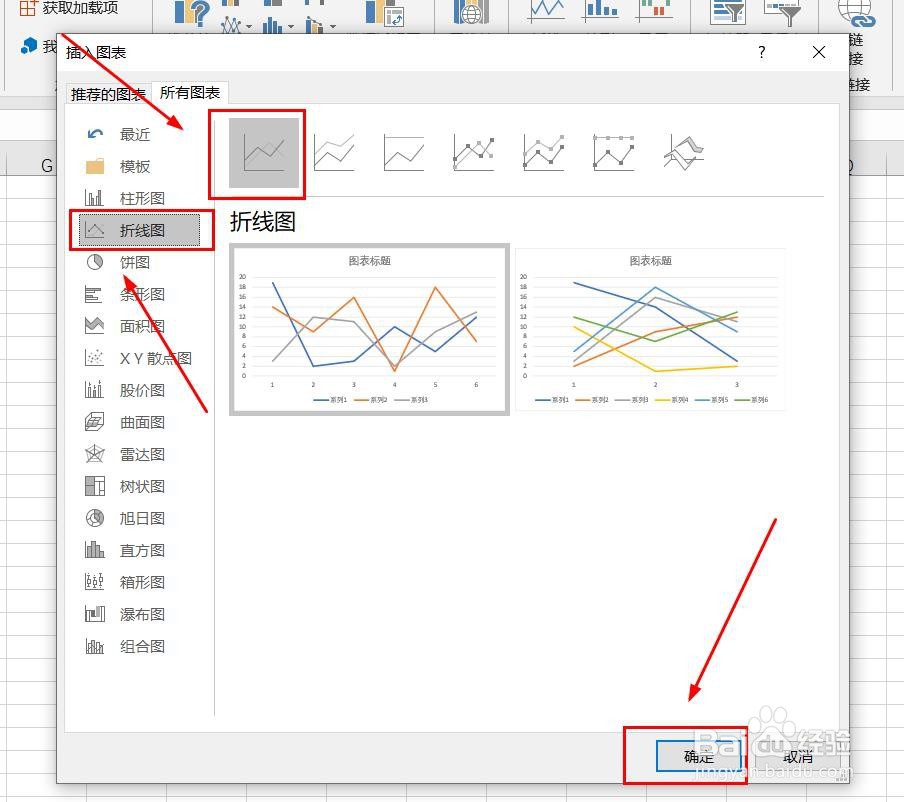Image resolution: width=904 pixels, height=802 pixels.
Task: Choose 瀑布图 waterfall category
Action: click(x=139, y=615)
